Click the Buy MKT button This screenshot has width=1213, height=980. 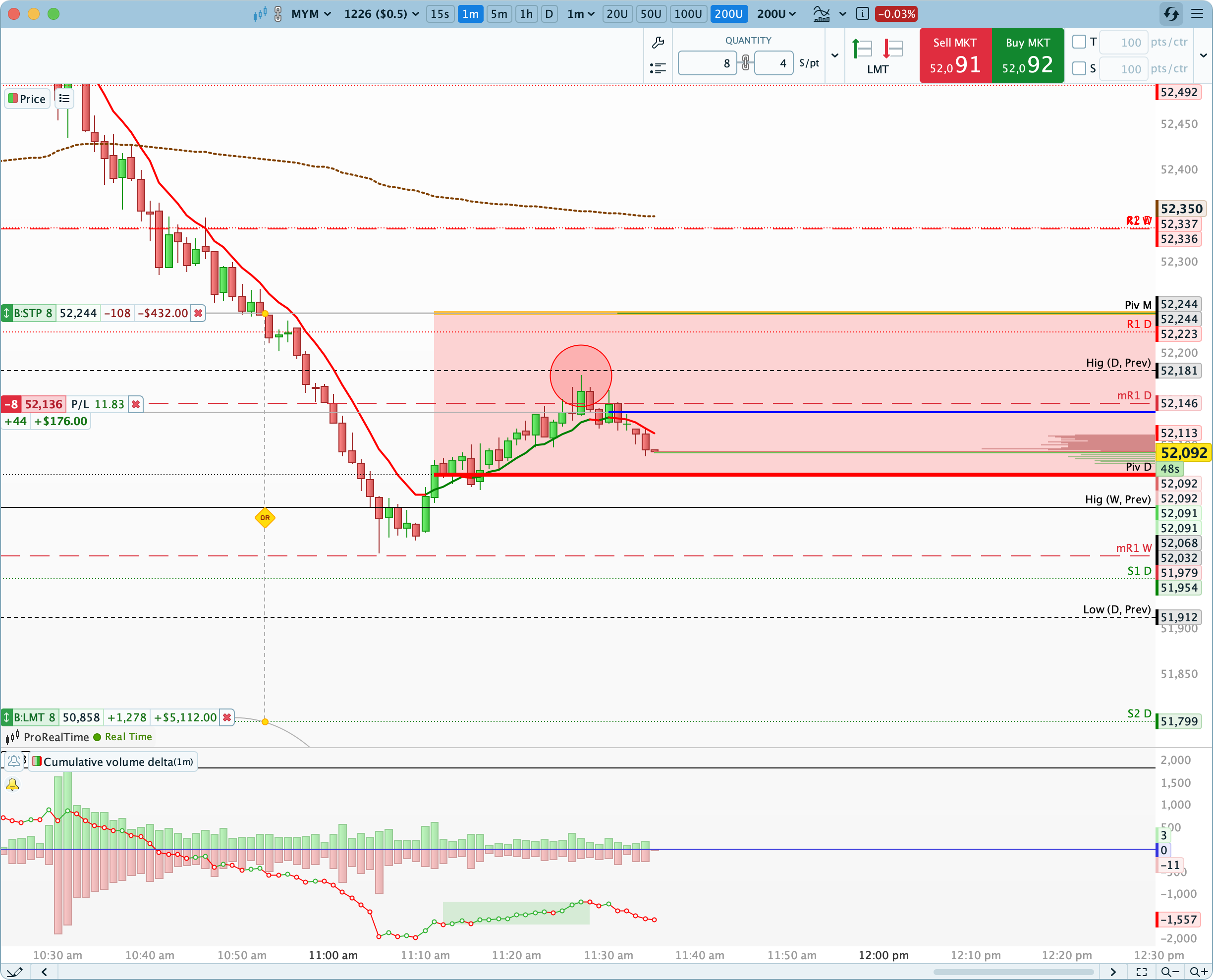pos(1028,55)
